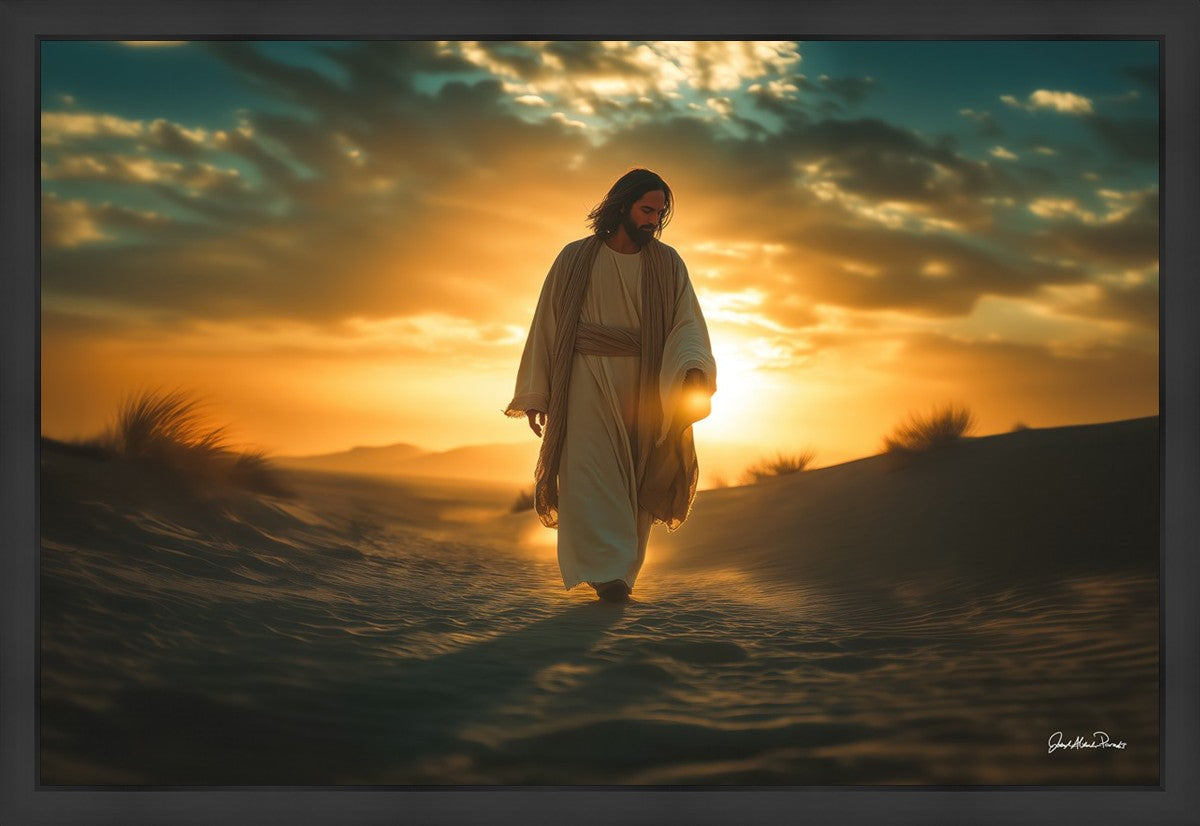Click the small shrub near the sun
Image resolution: width=1200 pixels, height=826 pixels.
coord(778,464)
